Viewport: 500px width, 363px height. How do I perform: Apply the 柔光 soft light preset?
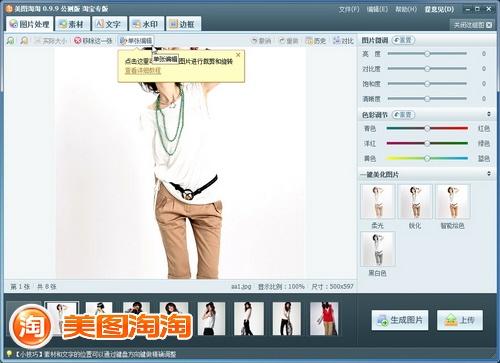(378, 202)
